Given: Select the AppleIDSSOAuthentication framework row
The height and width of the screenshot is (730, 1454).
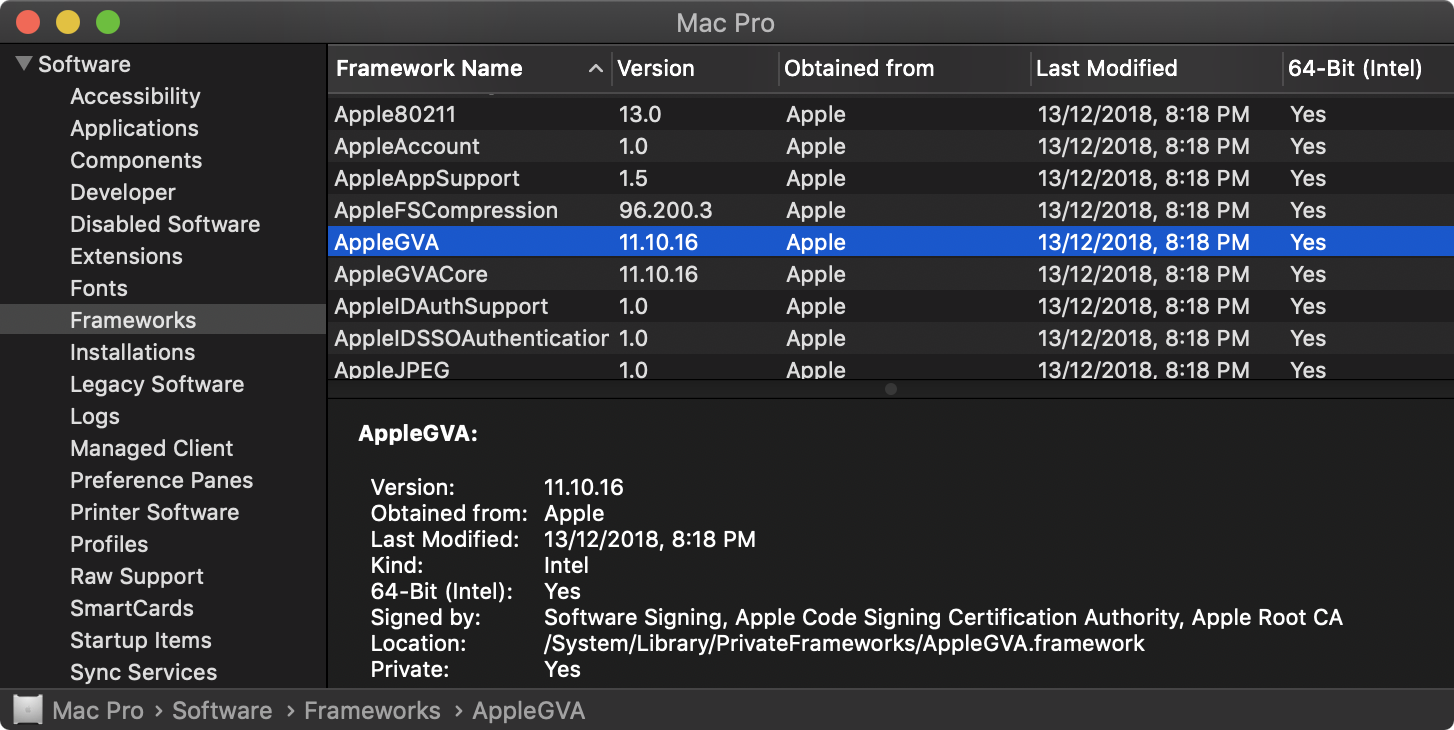Looking at the screenshot, I should point(891,338).
